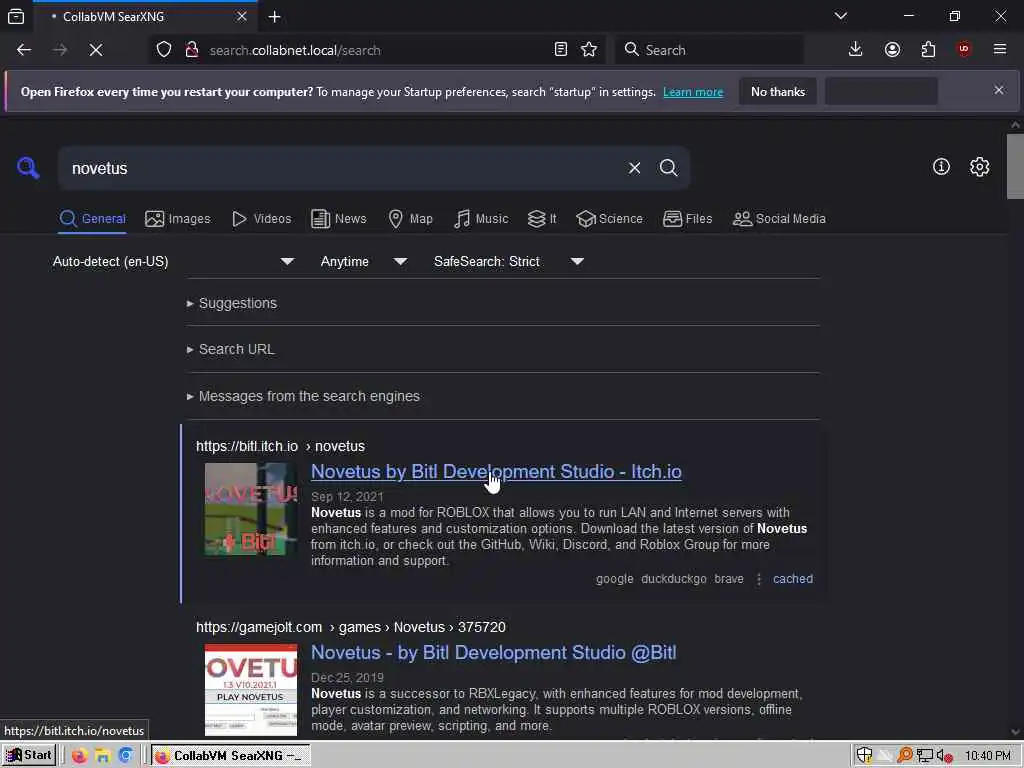The height and width of the screenshot is (768, 1024).
Task: Click the Learn more link
Action: point(693,92)
